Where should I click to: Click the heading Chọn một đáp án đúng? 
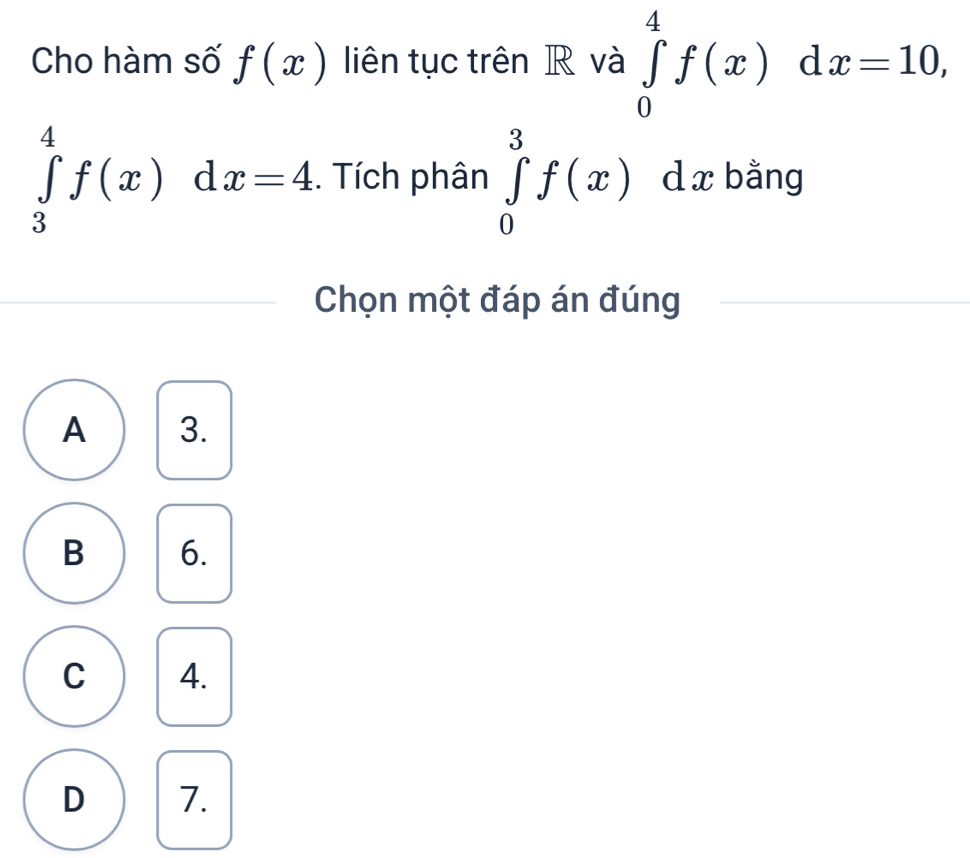tap(497, 301)
